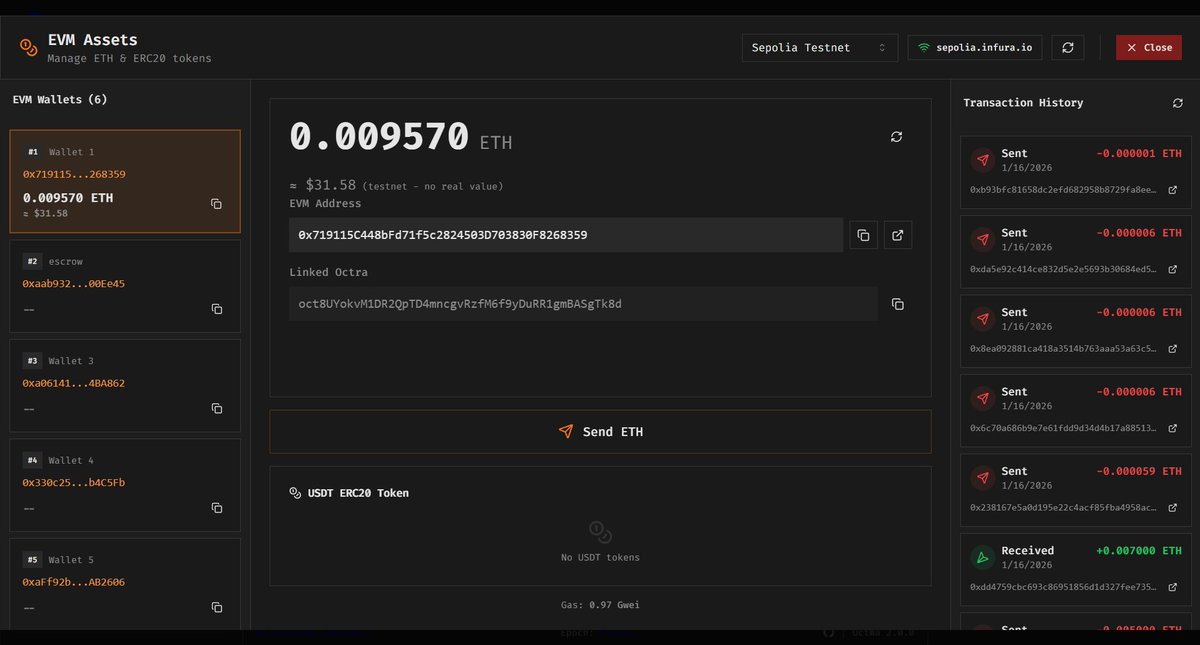Screen dimensions: 1200x645
Task: Click the Send ETH button
Action: (600, 432)
